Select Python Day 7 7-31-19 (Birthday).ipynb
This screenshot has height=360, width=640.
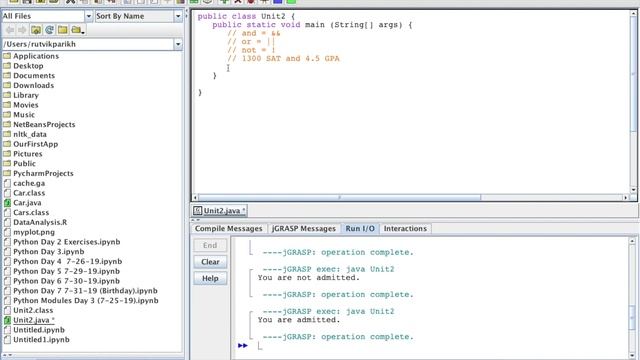click(85, 291)
